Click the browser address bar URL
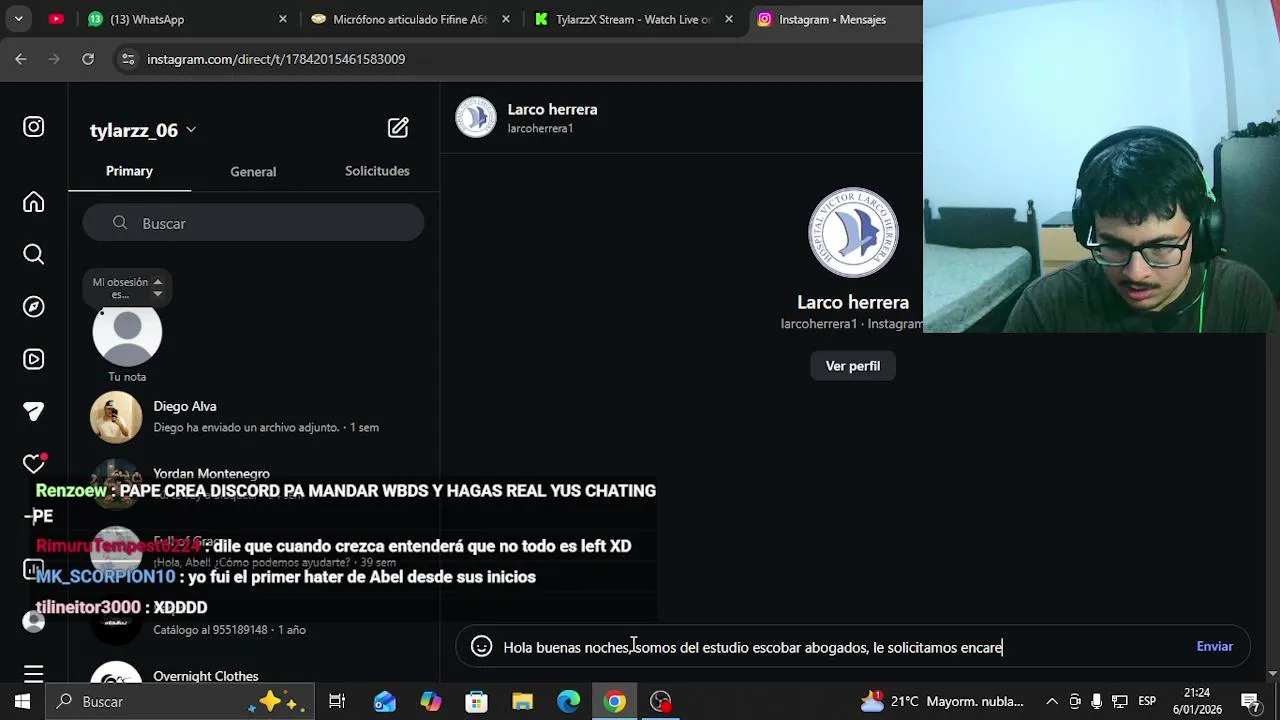Viewport: 1280px width, 720px height. [276, 59]
